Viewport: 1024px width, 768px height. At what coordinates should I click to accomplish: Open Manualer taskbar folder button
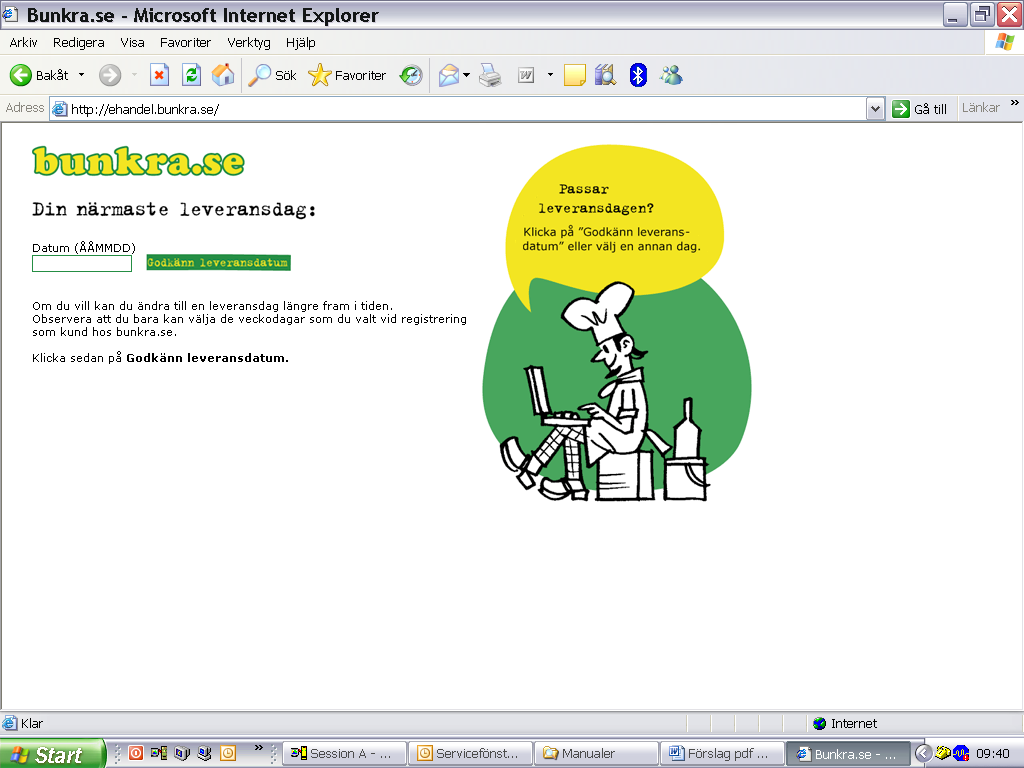click(x=596, y=754)
